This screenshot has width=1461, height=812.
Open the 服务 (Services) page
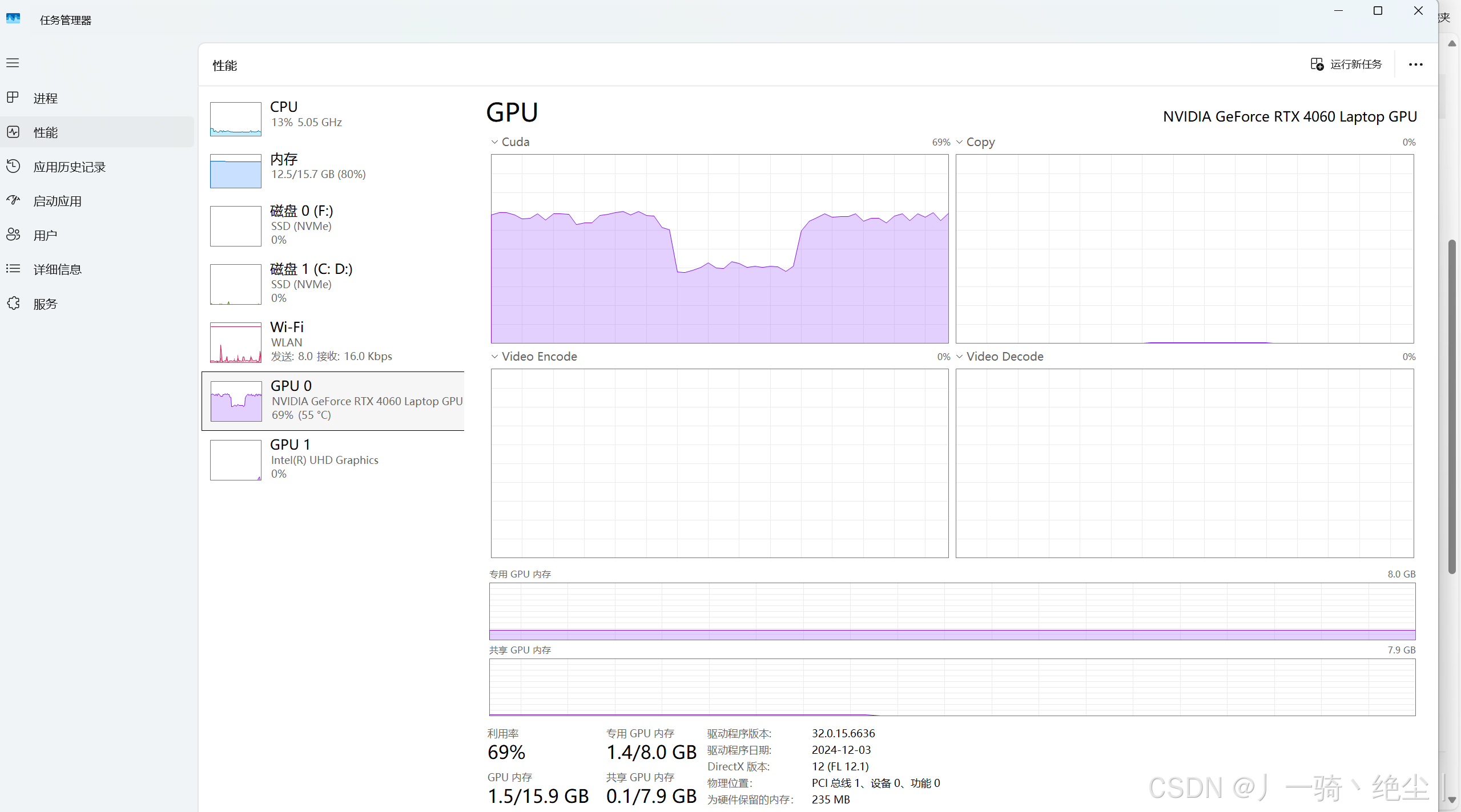click(x=45, y=303)
